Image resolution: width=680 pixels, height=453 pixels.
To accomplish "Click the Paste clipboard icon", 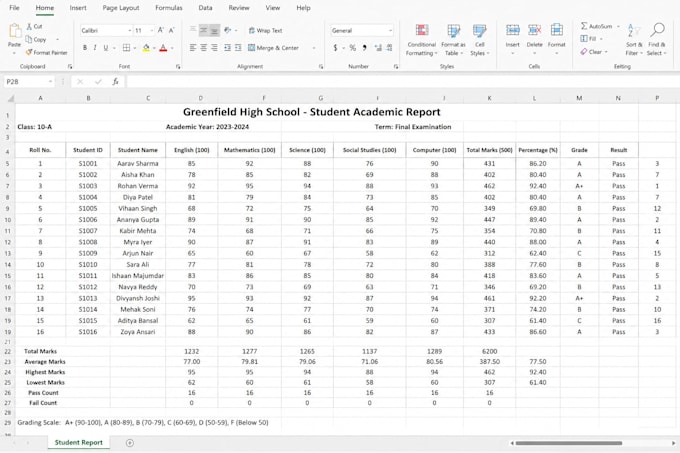I will [15, 32].
